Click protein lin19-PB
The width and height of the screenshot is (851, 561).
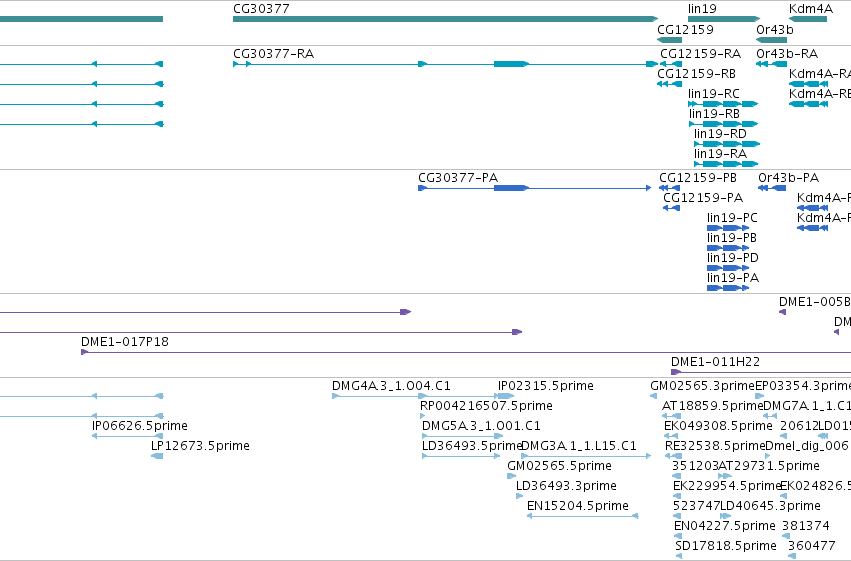[728, 248]
